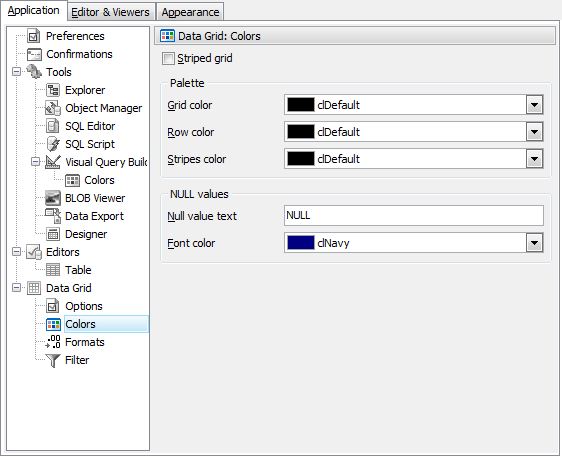The width and height of the screenshot is (562, 457).
Task: Open the Row color dropdown arrow
Action: click(x=534, y=132)
